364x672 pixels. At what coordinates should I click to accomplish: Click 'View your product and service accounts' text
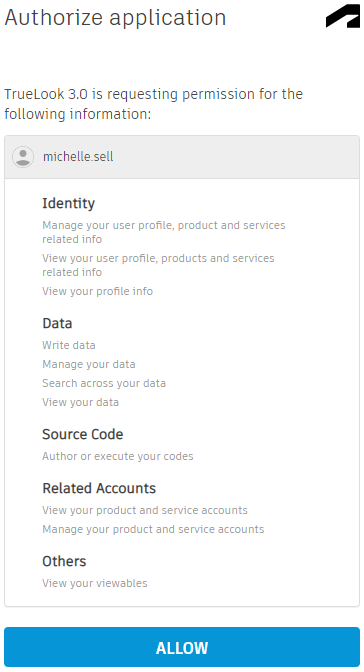point(145,510)
